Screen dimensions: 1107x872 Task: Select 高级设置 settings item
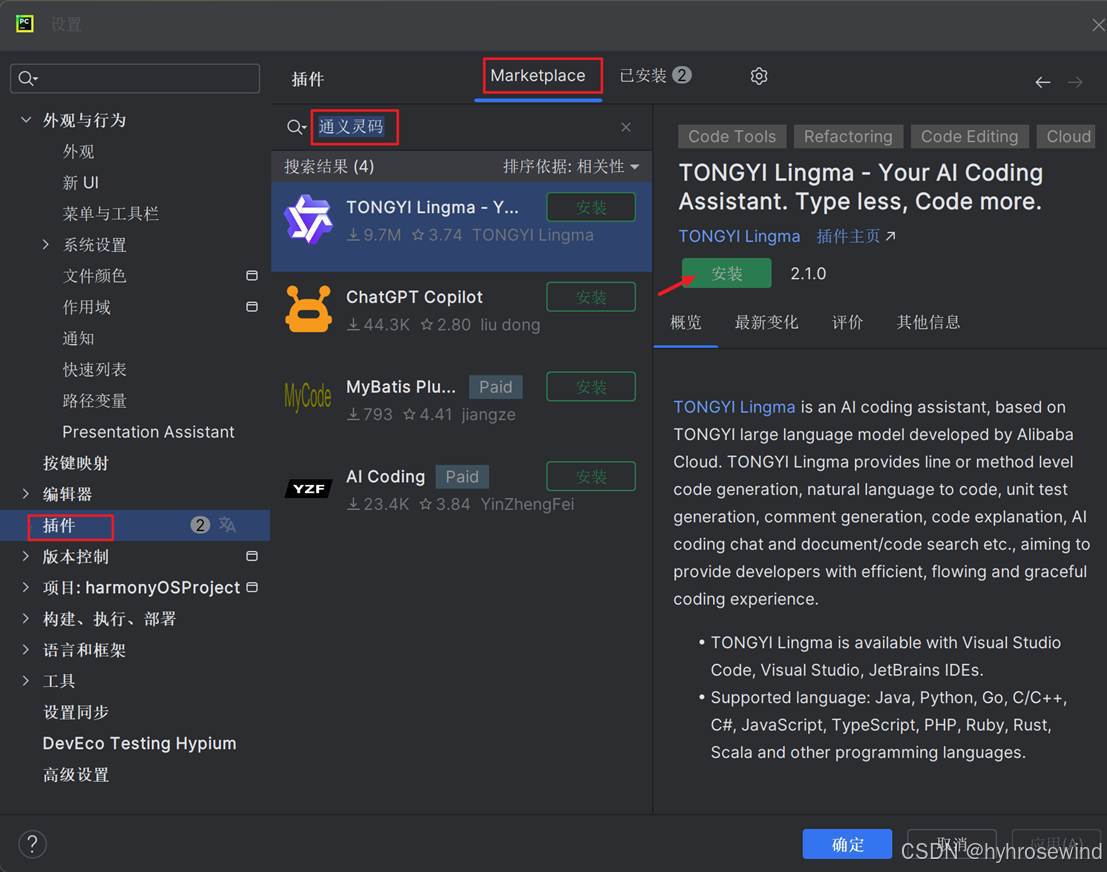point(76,775)
